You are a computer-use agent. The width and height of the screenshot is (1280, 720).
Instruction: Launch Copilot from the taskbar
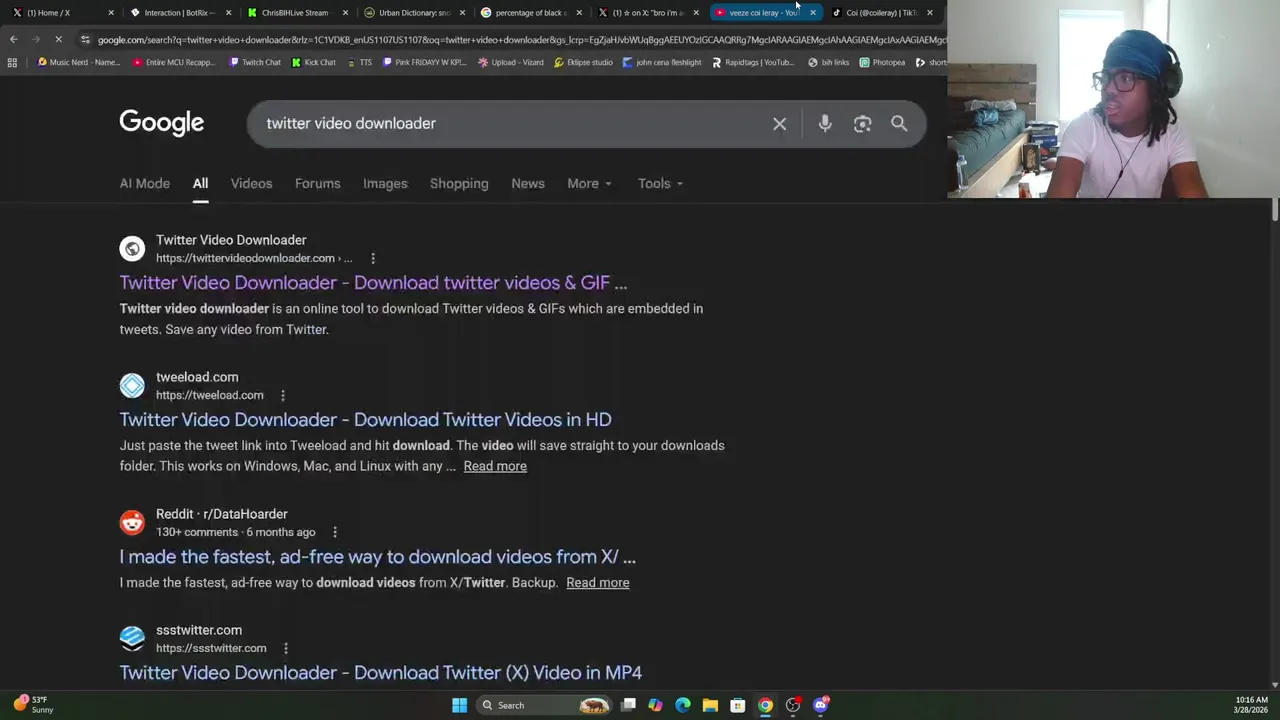[x=655, y=705]
